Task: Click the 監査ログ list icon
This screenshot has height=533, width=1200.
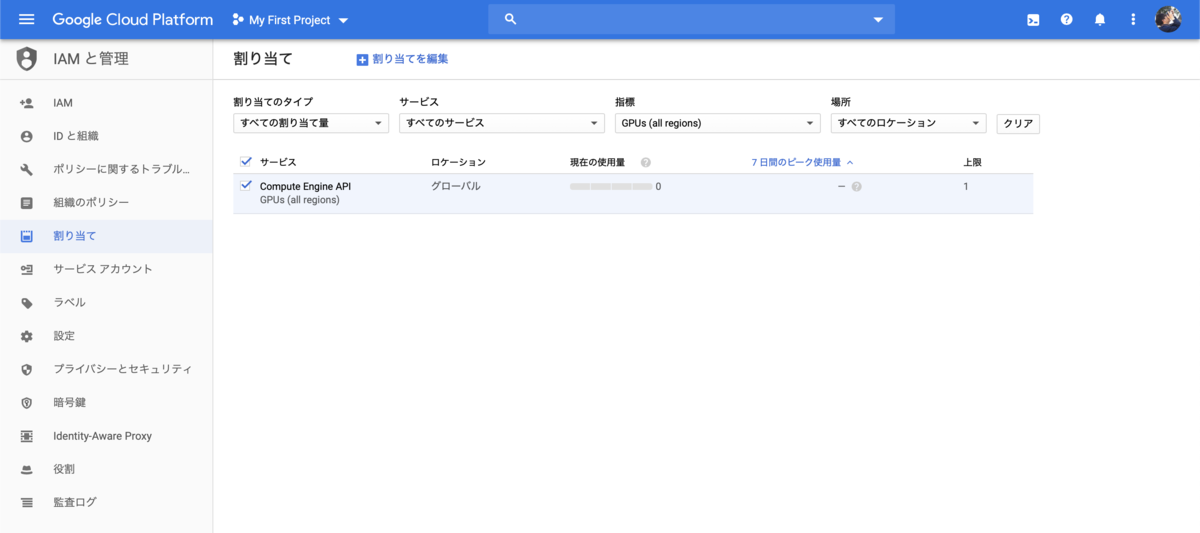Action: point(27,503)
